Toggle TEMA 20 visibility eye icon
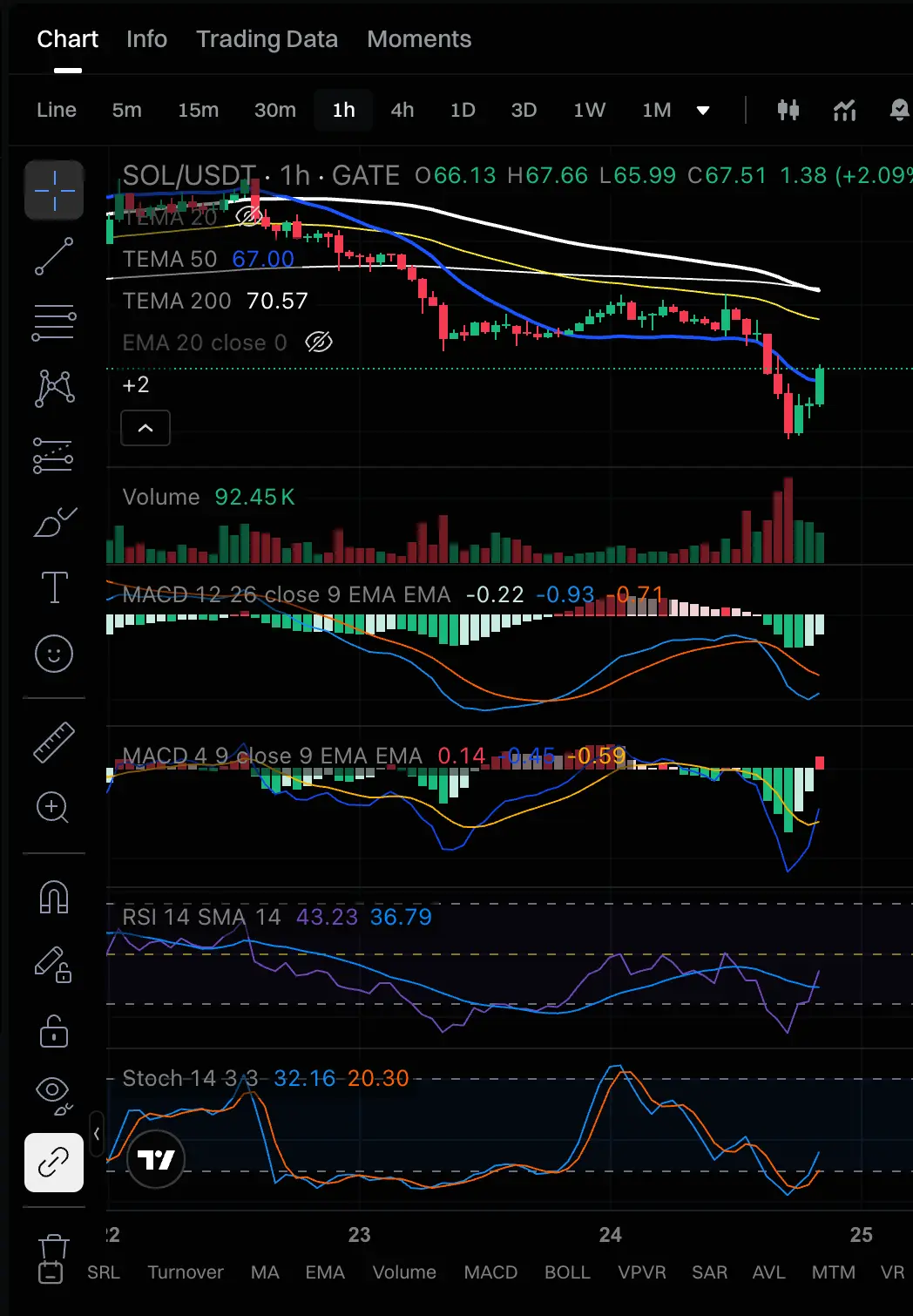 [x=248, y=217]
